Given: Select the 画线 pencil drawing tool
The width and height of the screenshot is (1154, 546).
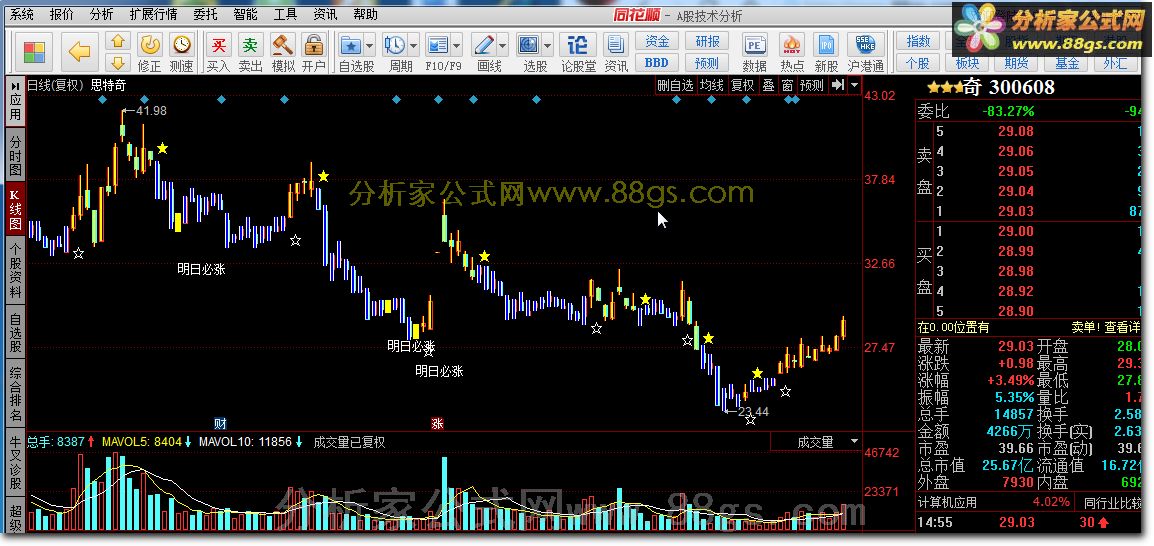Looking at the screenshot, I should pos(483,45).
